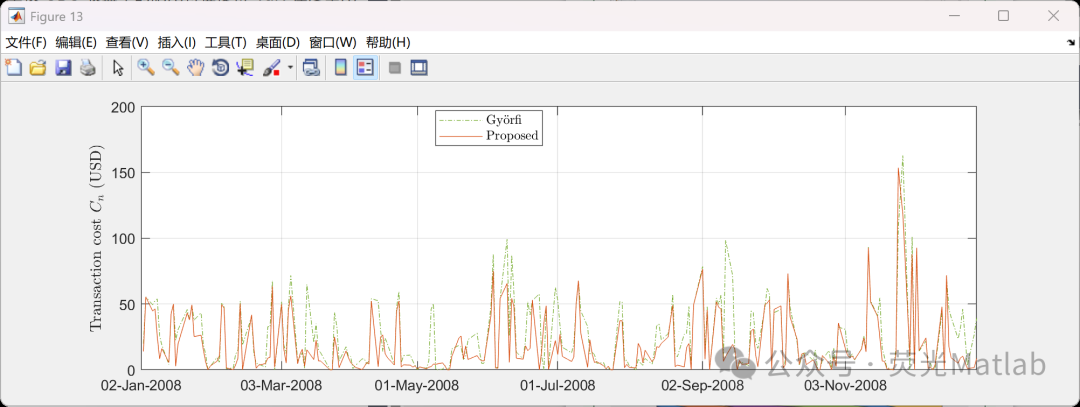Save the figure with the floppy disk icon

tap(63, 67)
